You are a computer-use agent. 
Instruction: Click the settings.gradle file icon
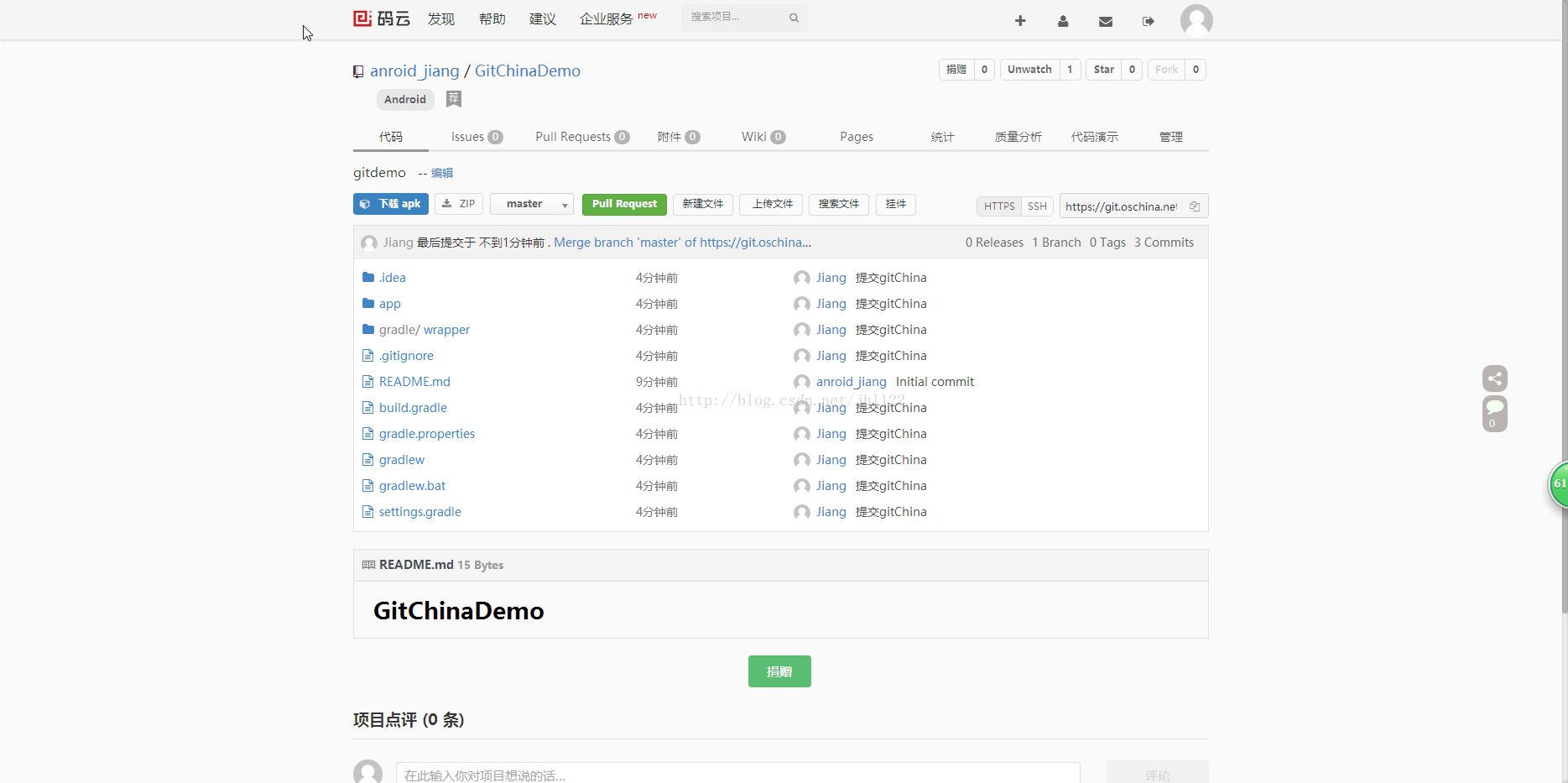[x=367, y=512]
